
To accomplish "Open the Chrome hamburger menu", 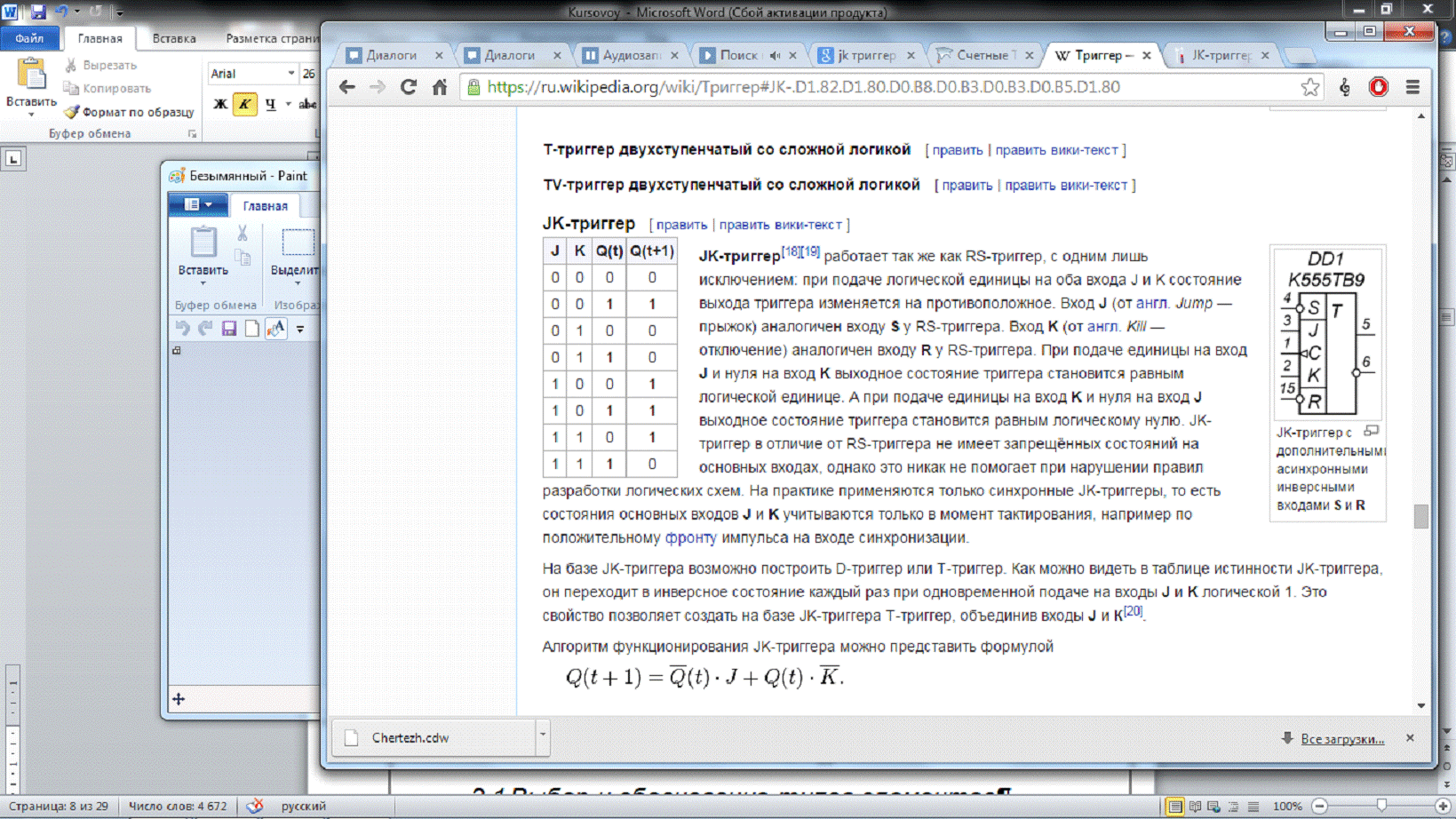I will point(1412,87).
